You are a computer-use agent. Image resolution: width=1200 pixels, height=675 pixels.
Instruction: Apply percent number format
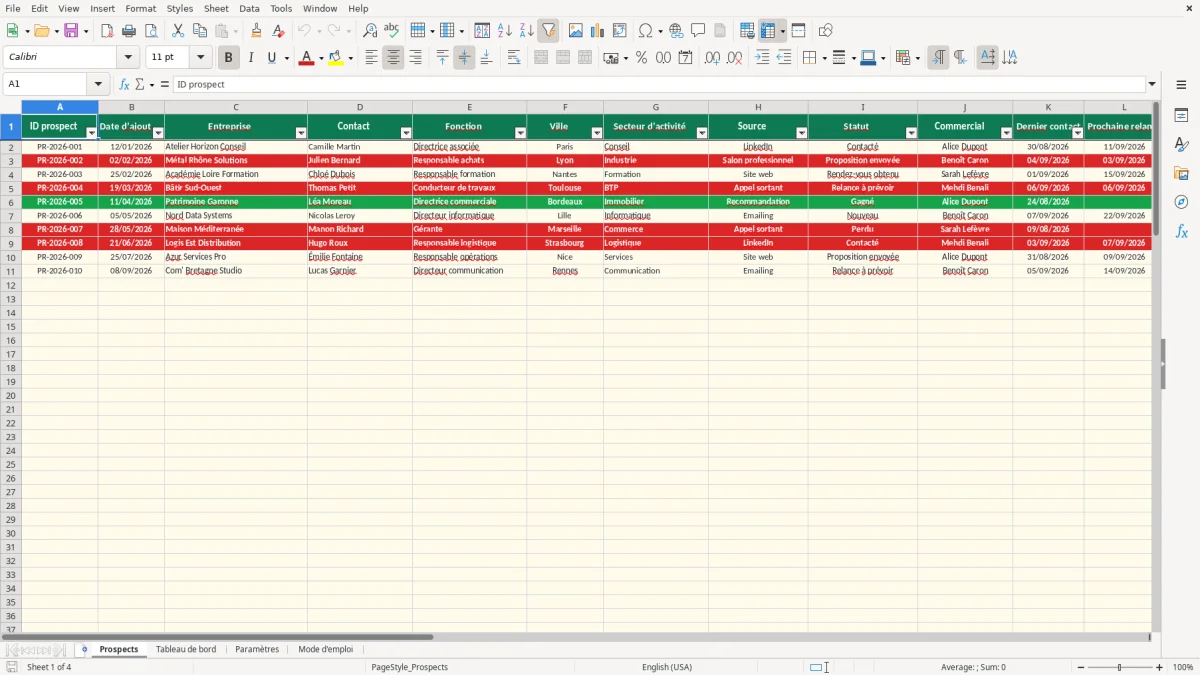[x=642, y=58]
